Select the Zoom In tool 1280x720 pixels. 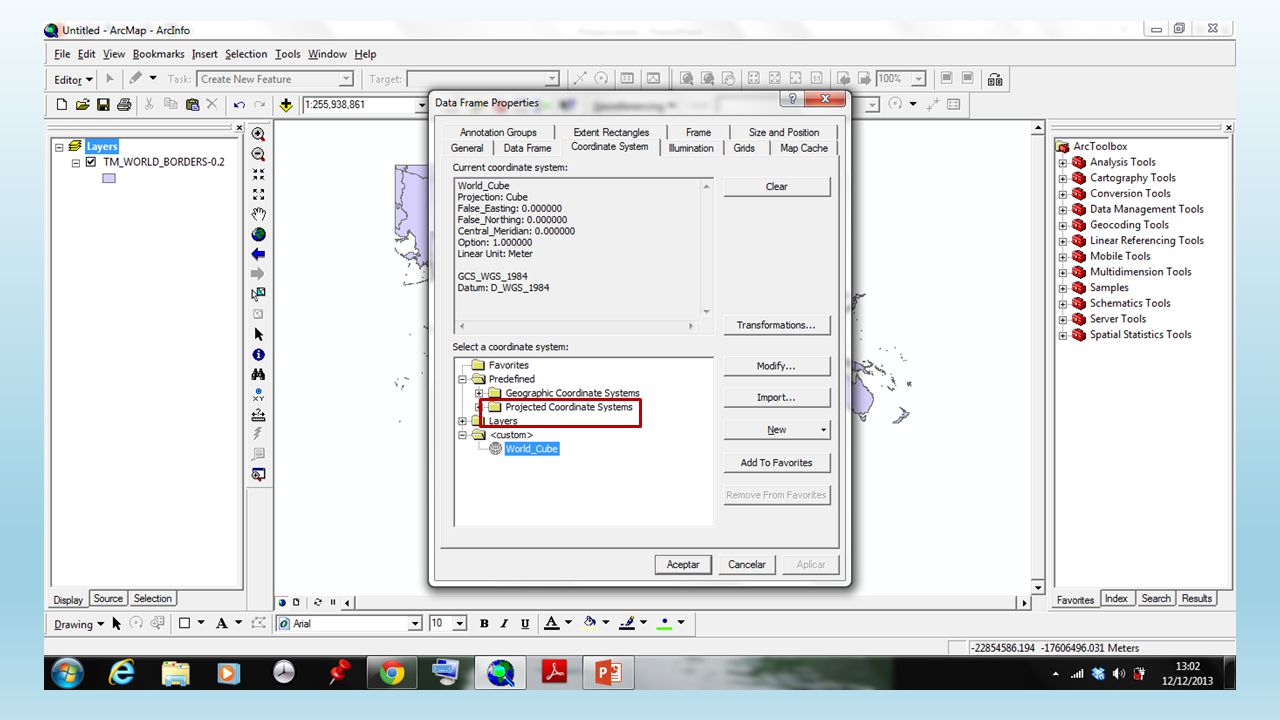point(259,134)
